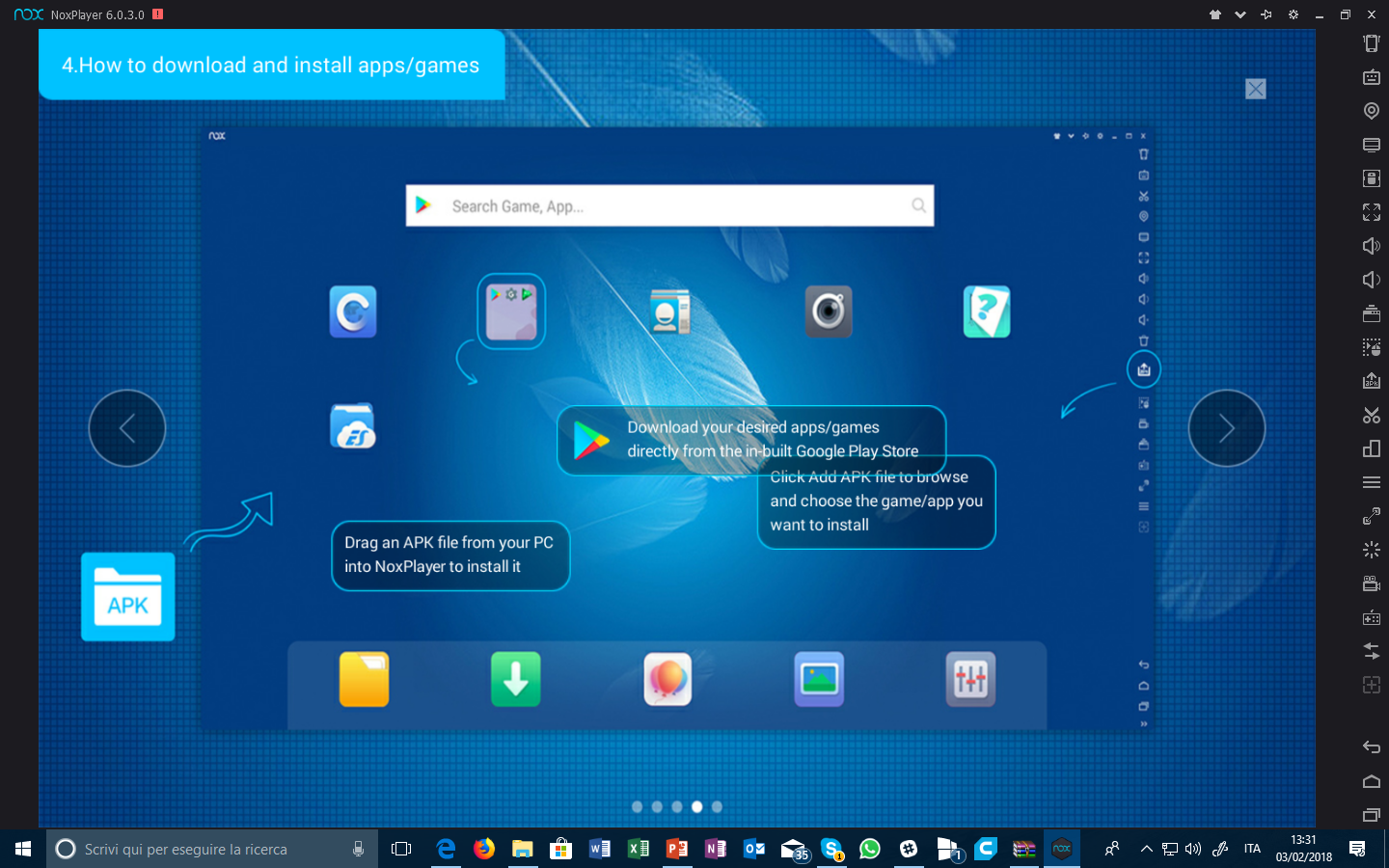This screenshot has width=1389, height=868.
Task: Click the highlighted Add APK circle icon
Action: point(1143,369)
